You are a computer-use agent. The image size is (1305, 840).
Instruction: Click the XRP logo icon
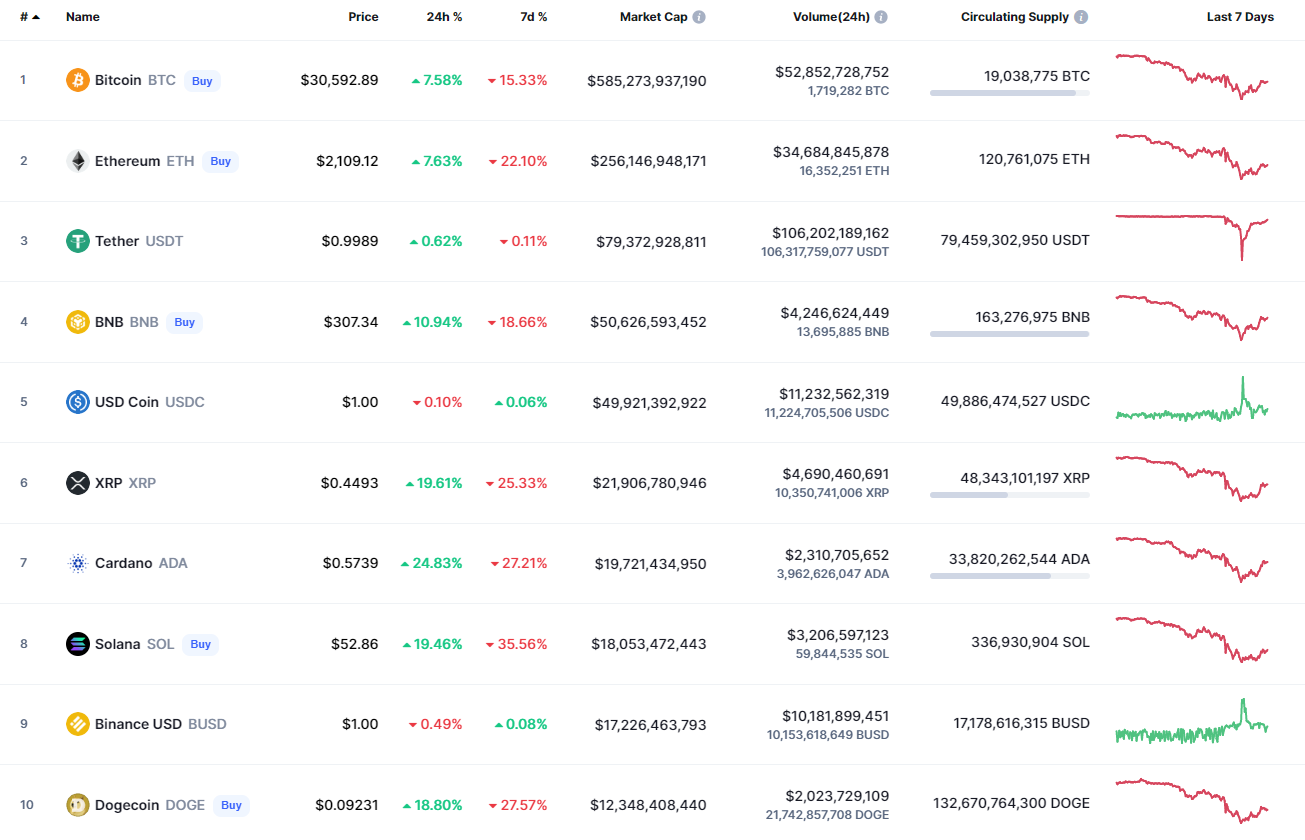[77, 483]
